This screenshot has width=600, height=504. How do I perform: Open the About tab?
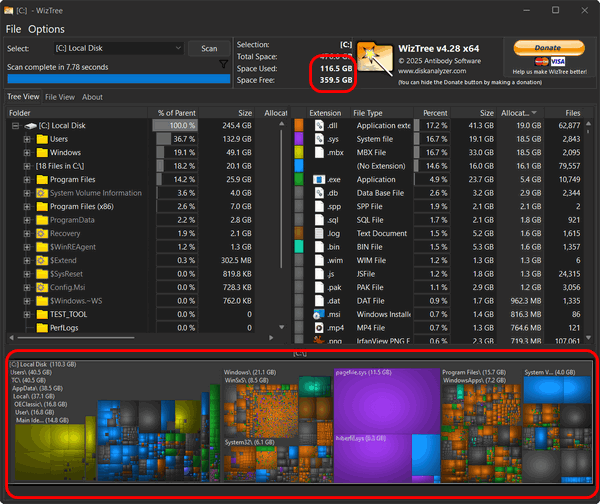tap(92, 97)
